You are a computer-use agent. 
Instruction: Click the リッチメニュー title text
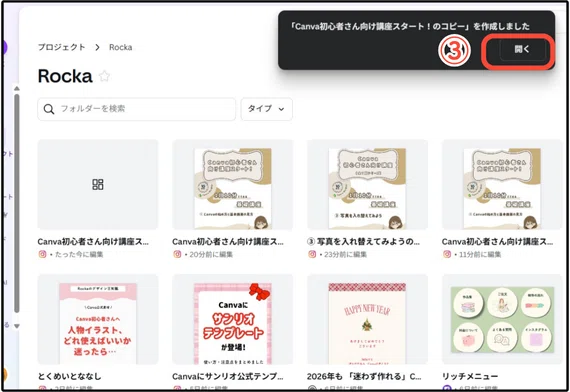pyautogui.click(x=470, y=376)
